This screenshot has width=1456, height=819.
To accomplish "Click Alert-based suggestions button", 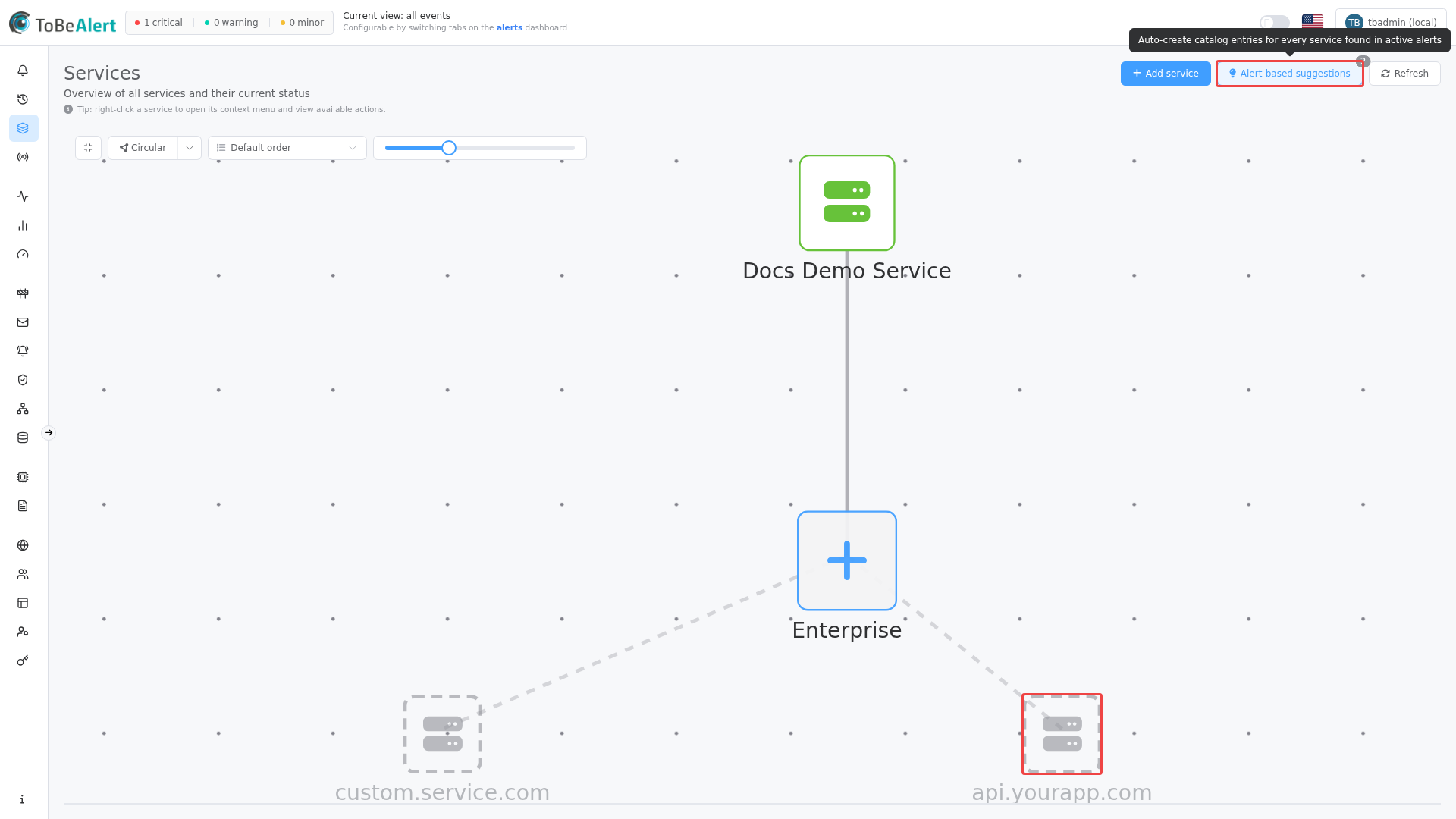I will click(x=1290, y=74).
